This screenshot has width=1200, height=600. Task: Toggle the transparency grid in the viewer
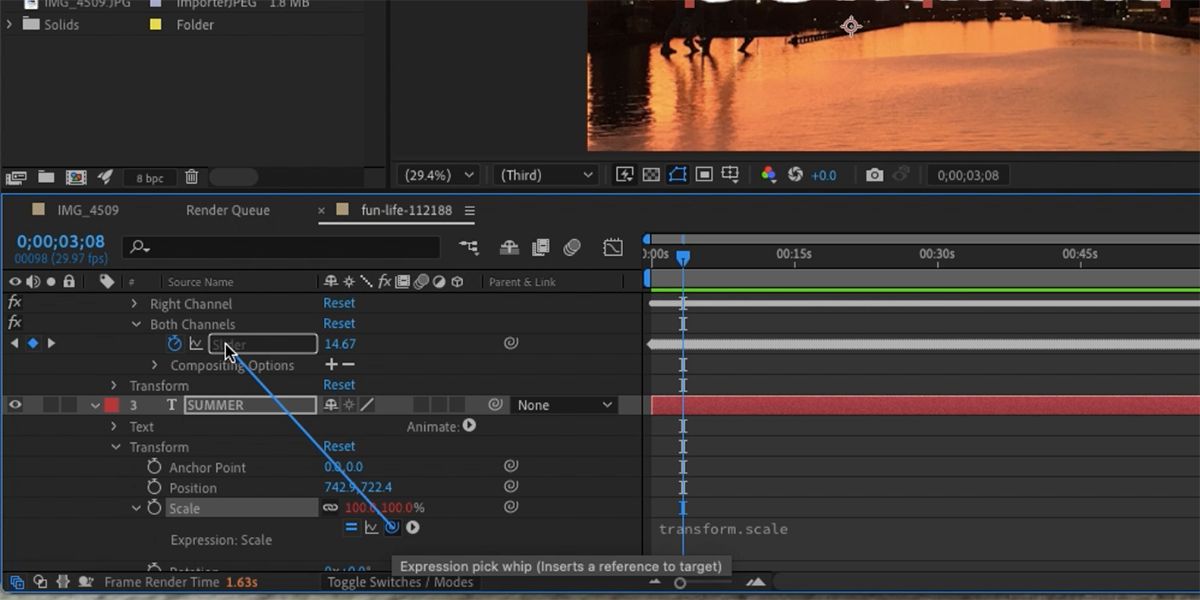tap(652, 174)
